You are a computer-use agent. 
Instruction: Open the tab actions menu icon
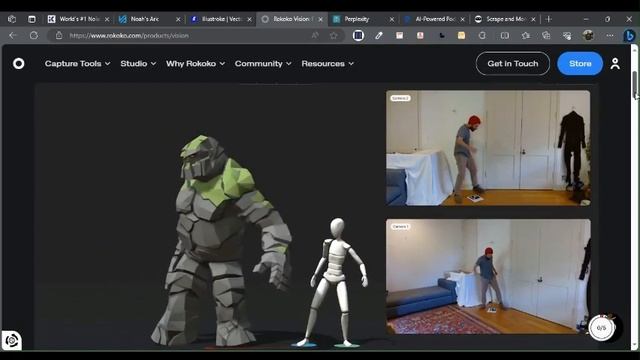pyautogui.click(x=32, y=19)
